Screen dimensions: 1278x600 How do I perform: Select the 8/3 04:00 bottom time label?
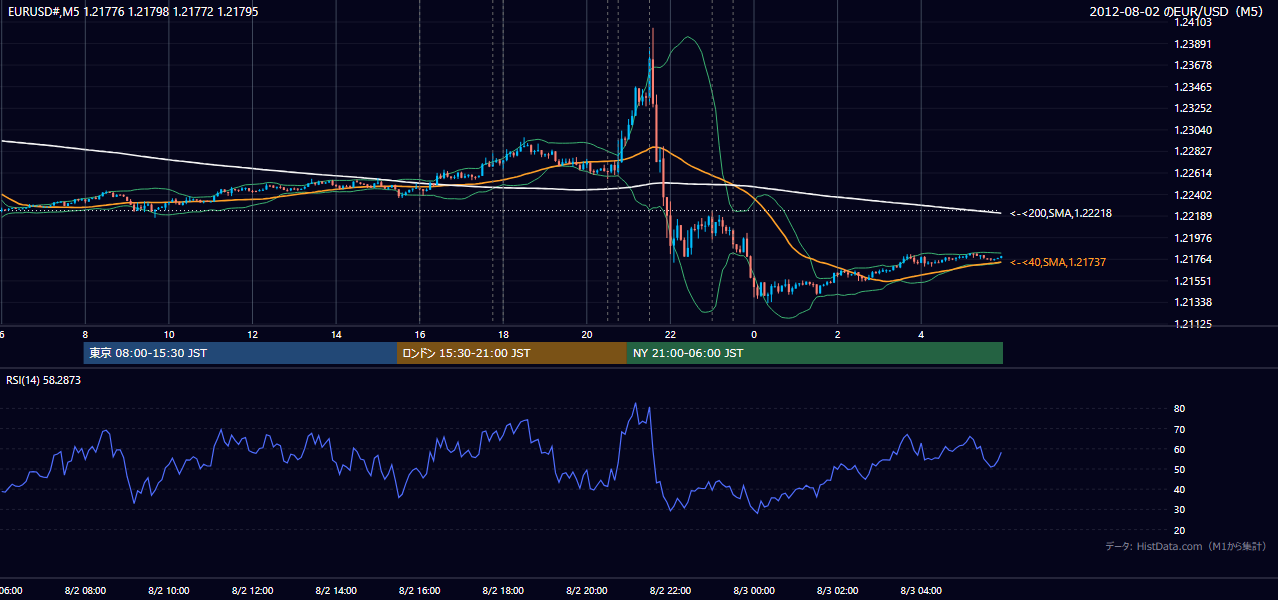(x=921, y=591)
